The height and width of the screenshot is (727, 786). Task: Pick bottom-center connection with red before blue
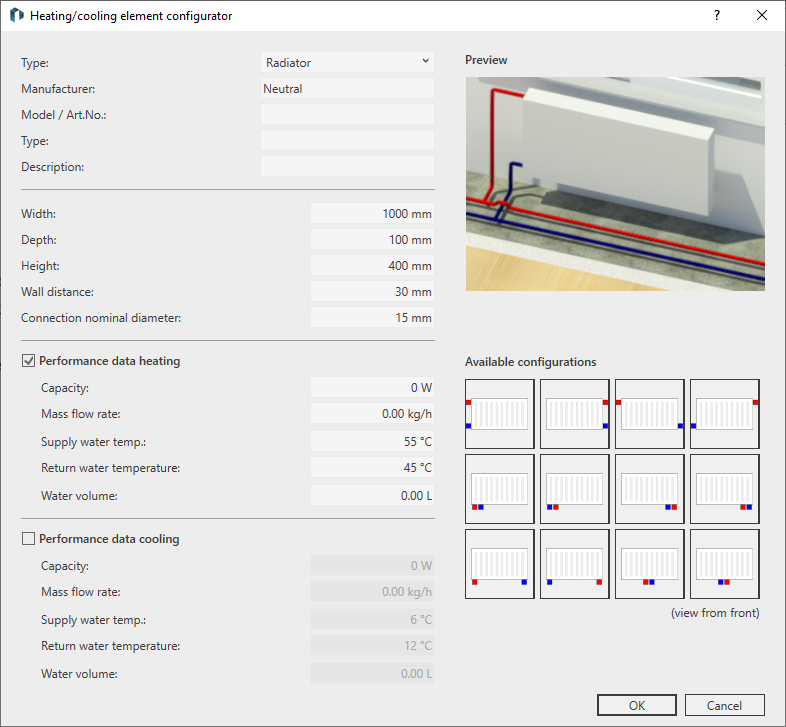point(650,564)
